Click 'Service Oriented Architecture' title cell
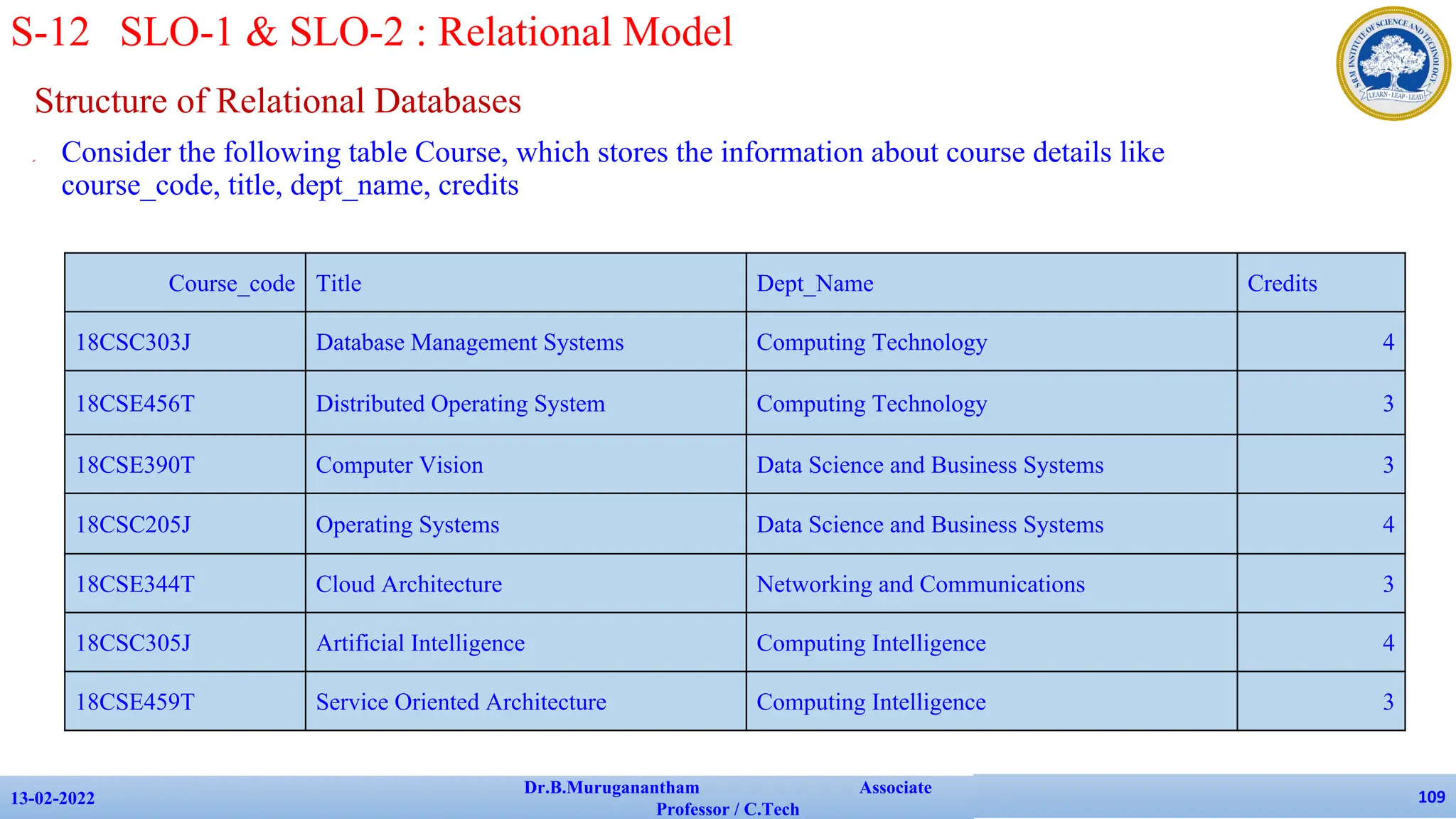This screenshot has height=819, width=1456. pos(526,702)
